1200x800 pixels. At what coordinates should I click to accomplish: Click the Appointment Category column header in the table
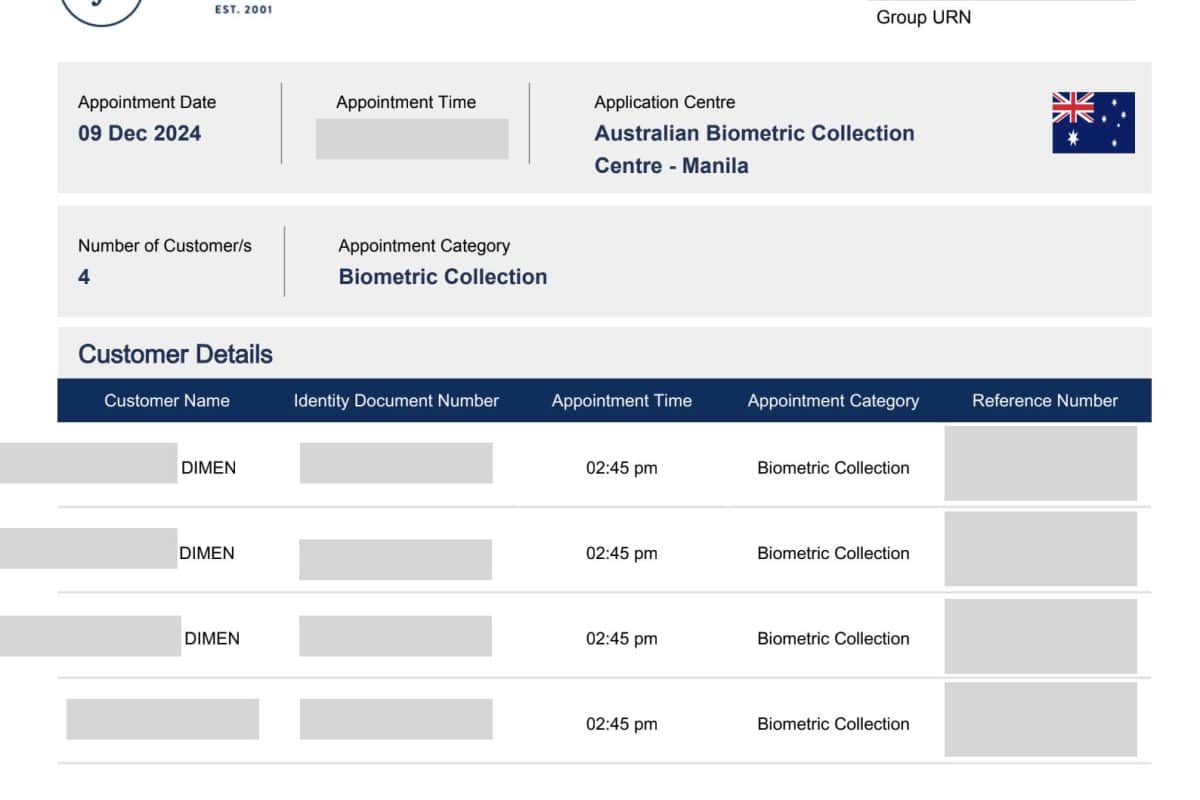[833, 400]
